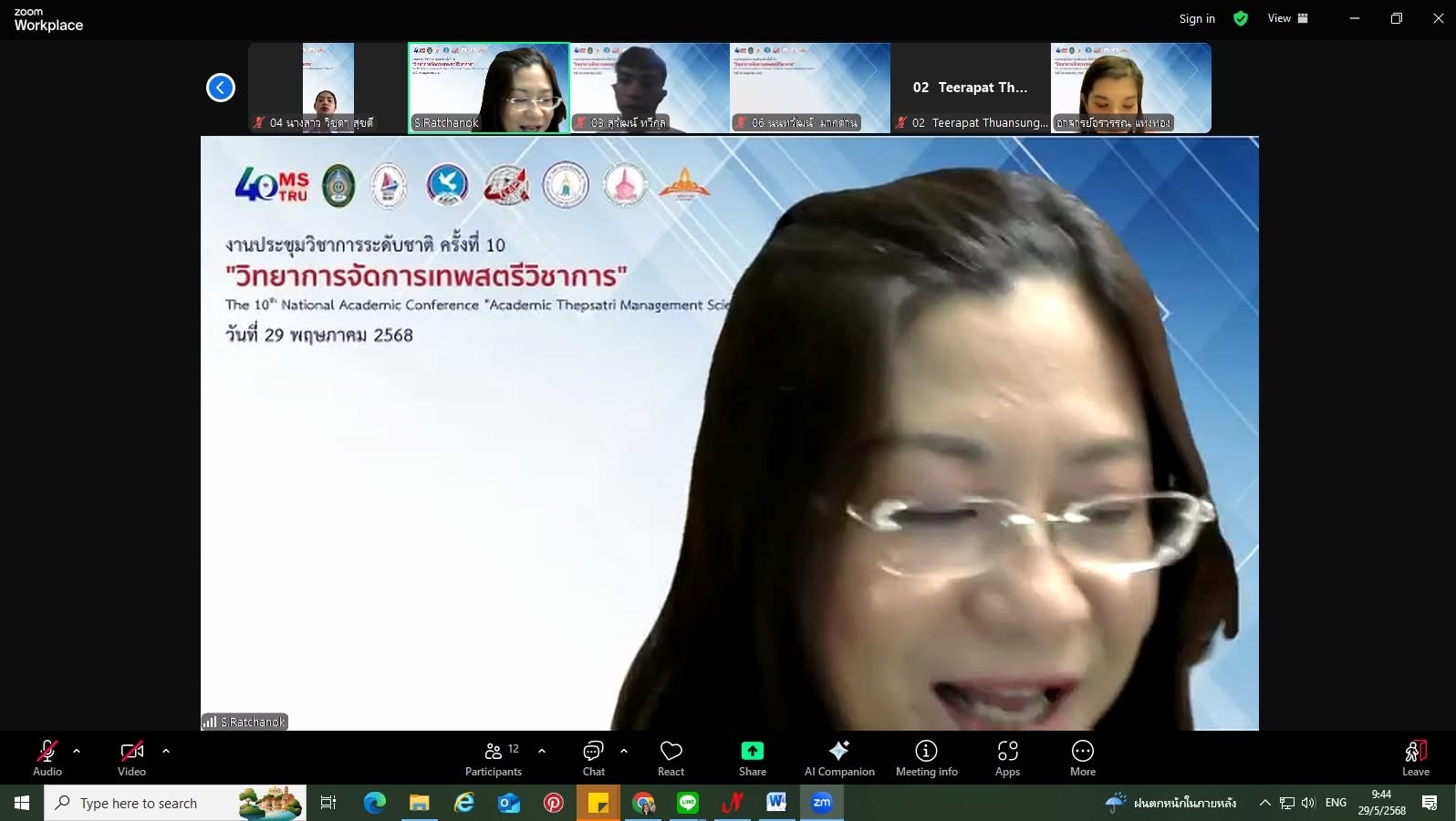Open the More options menu
The width and height of the screenshot is (1456, 821).
click(x=1082, y=758)
